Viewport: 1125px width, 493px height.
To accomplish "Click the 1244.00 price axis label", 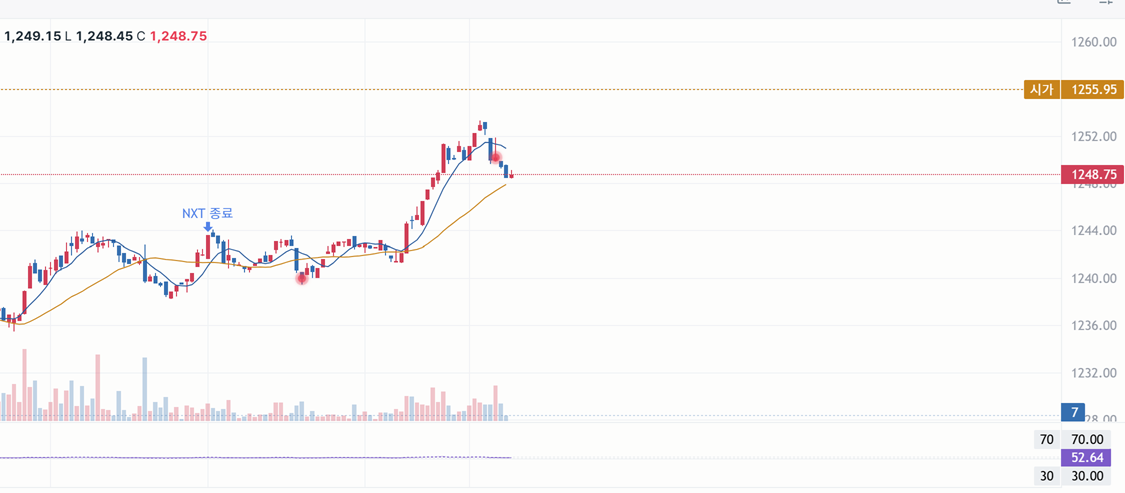I will tap(1094, 231).
